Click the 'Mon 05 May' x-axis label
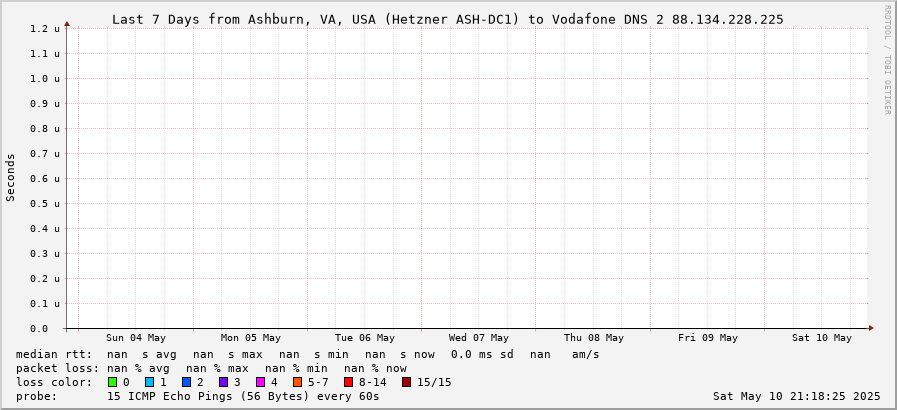Image resolution: width=897 pixels, height=410 pixels. tap(251, 338)
